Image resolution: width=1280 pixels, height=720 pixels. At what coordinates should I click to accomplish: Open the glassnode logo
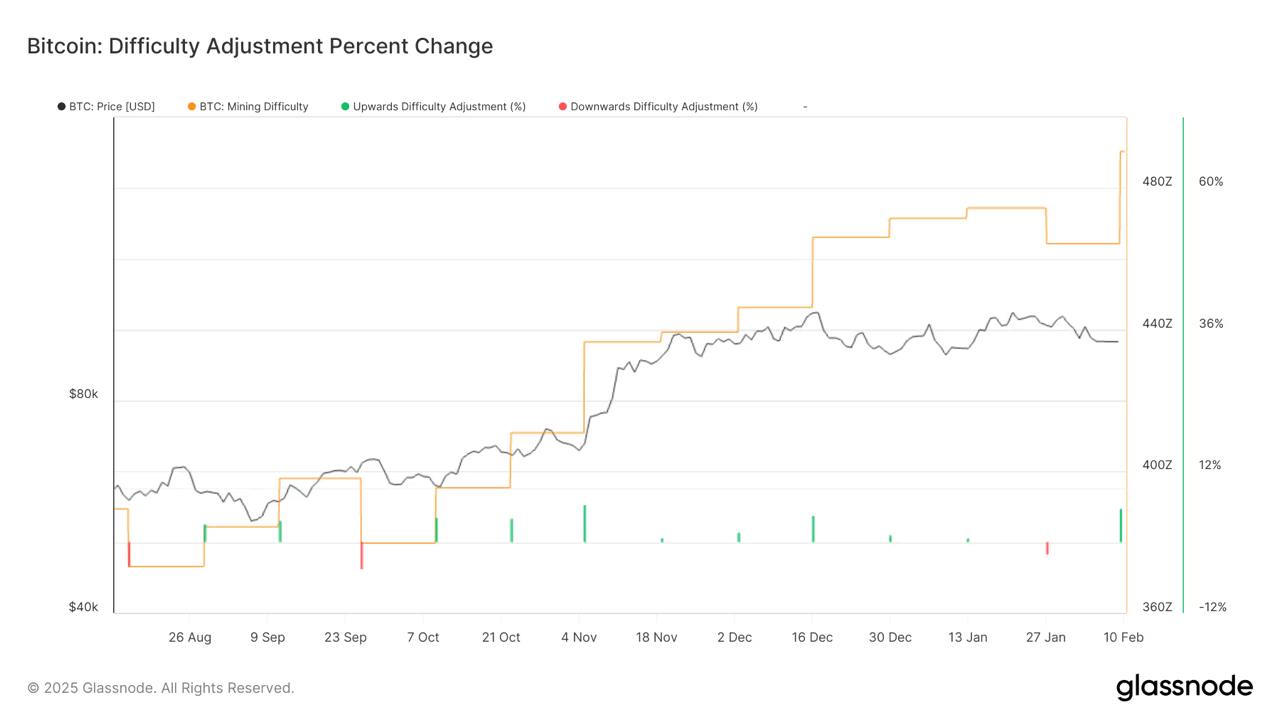(1184, 687)
